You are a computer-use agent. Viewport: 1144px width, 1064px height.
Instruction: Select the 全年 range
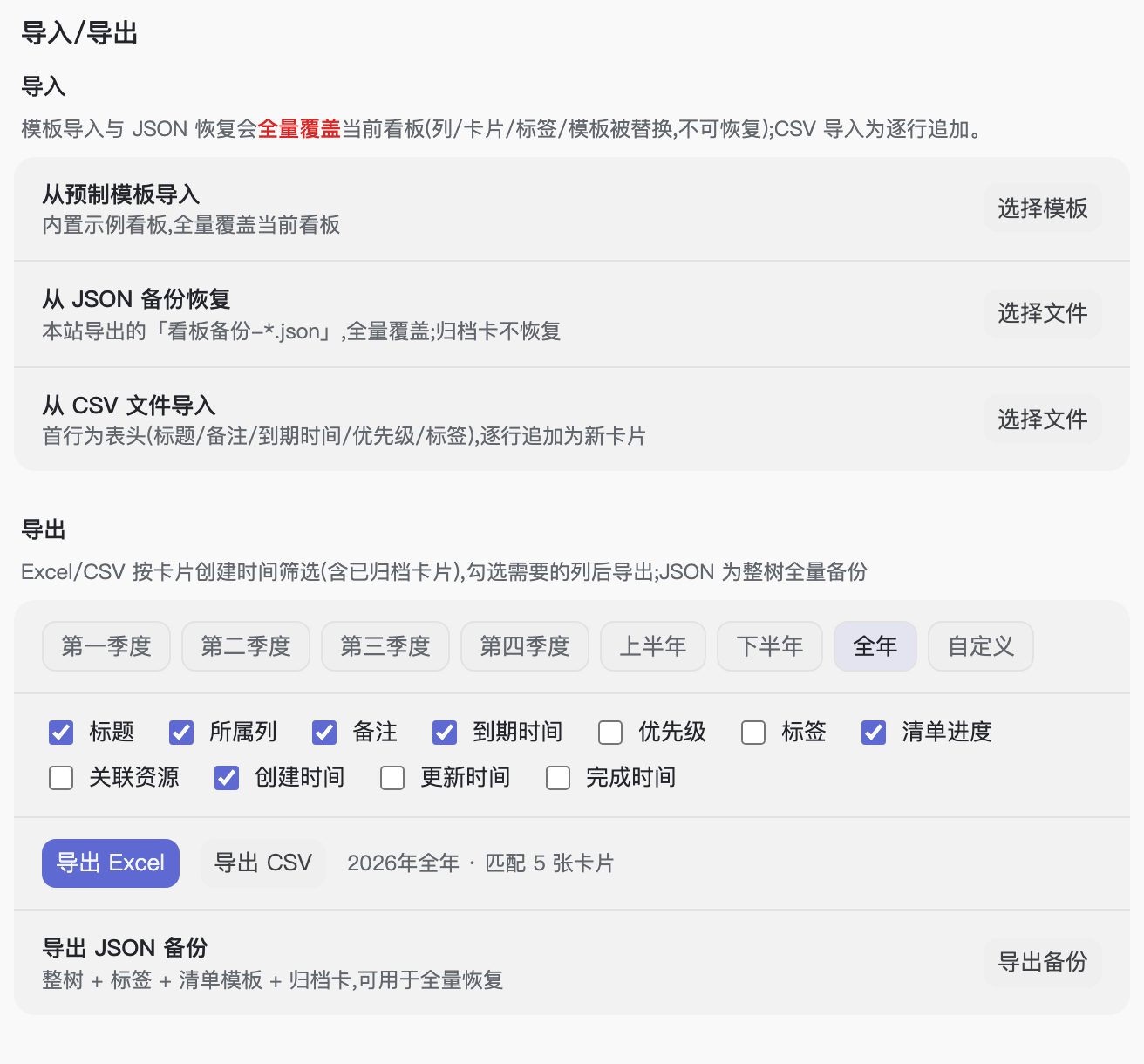point(875,646)
